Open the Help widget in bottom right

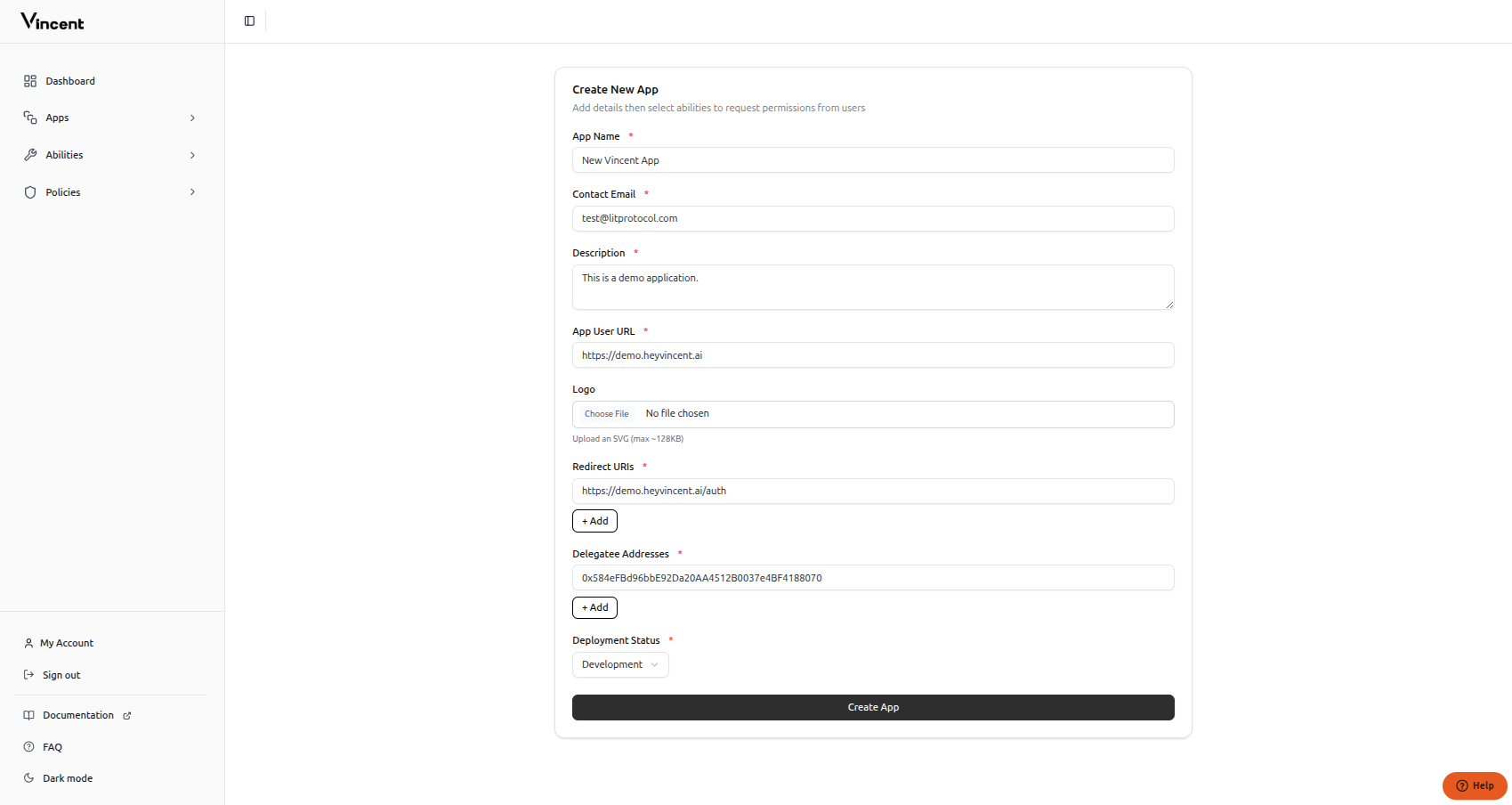coord(1474,785)
